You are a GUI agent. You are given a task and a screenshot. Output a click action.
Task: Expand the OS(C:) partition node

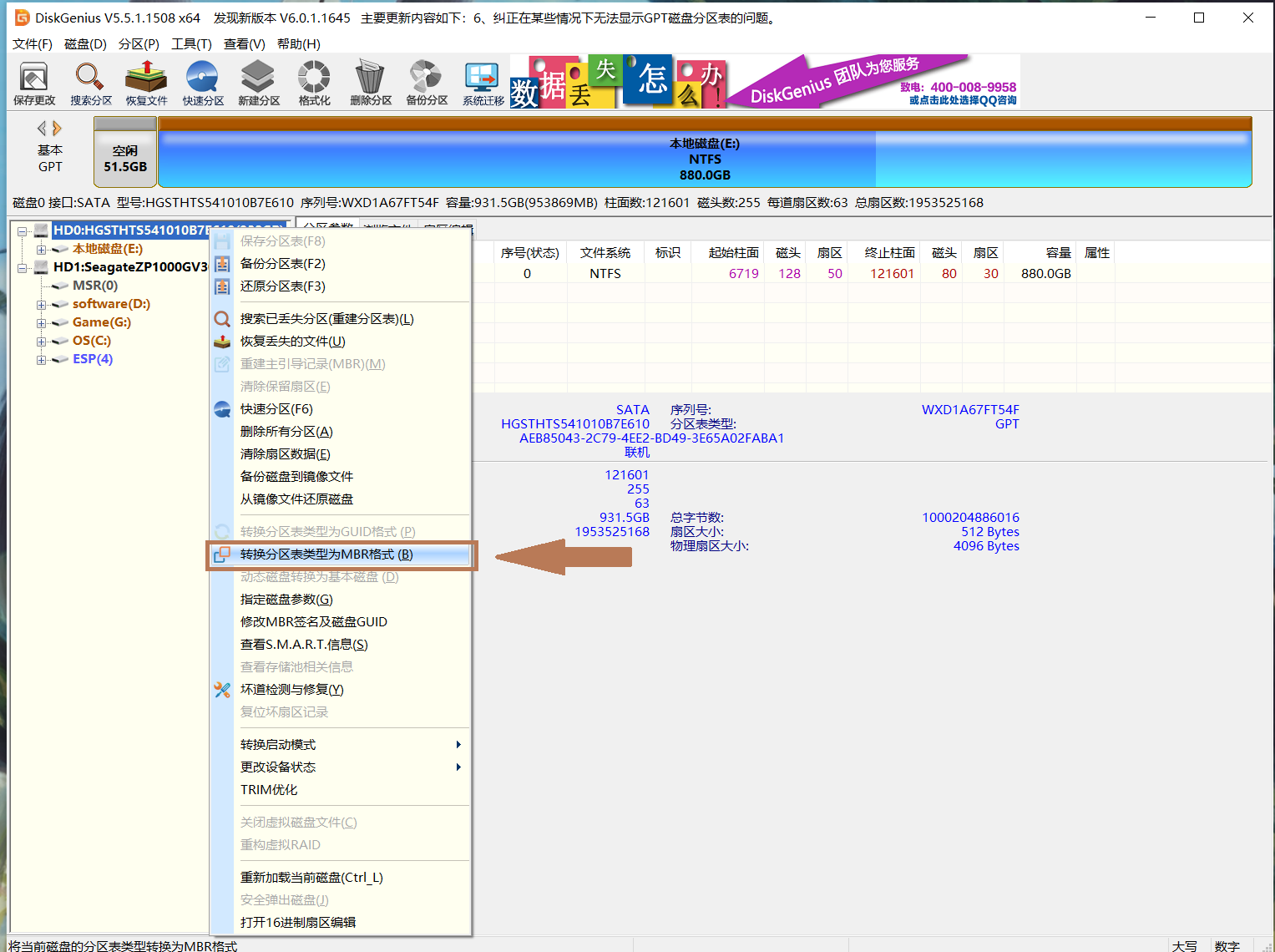[41, 341]
